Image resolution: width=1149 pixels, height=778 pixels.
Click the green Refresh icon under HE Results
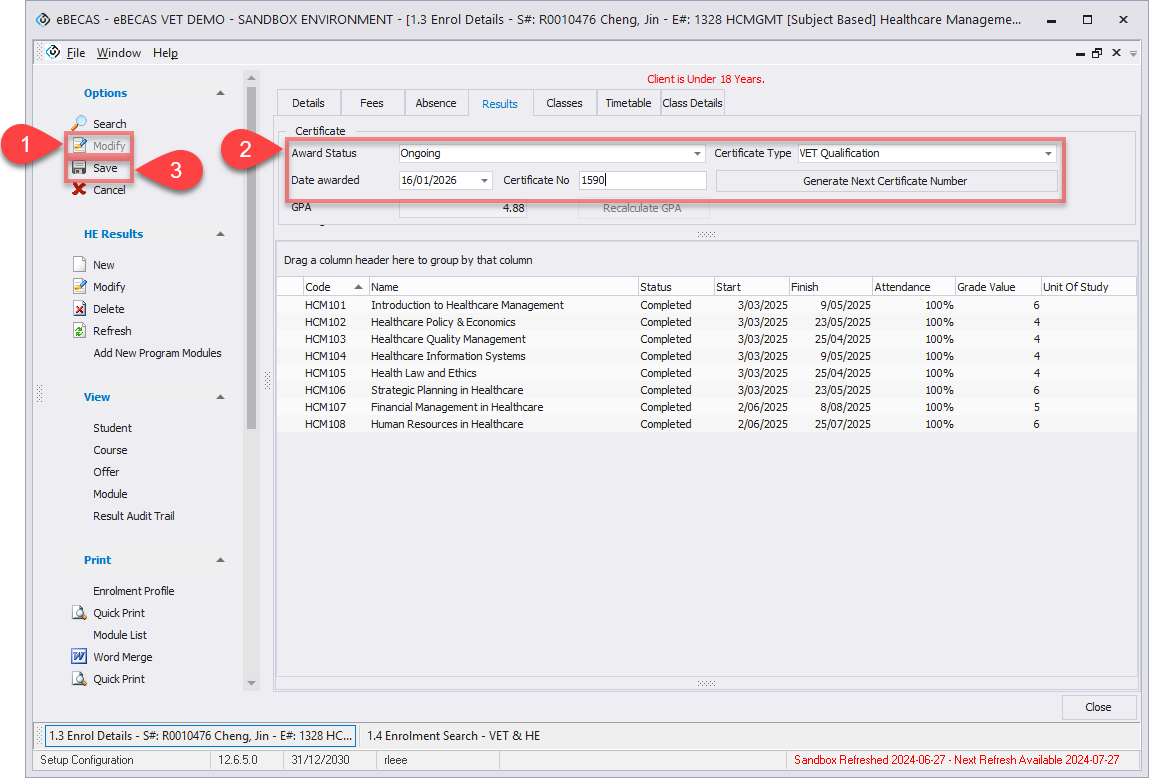pos(80,331)
